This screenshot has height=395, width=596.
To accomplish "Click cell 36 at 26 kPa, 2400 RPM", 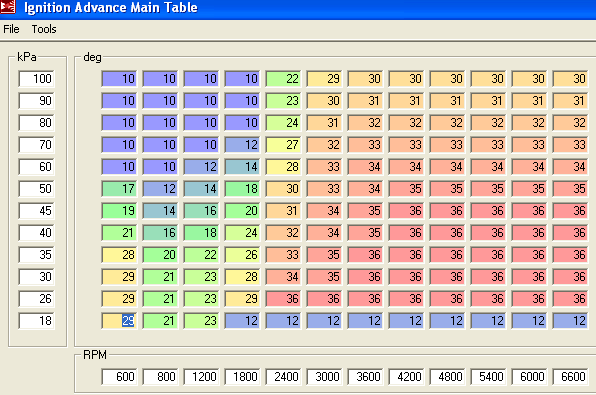I will click(283, 299).
